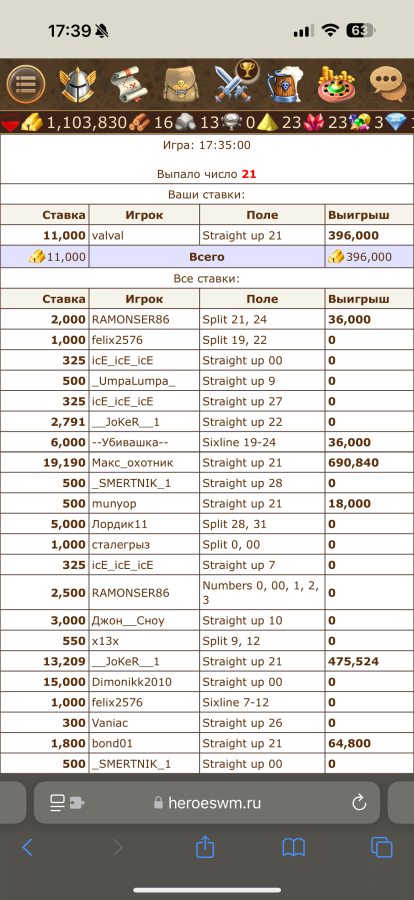Open the treasure map scroll icon

coord(126,84)
